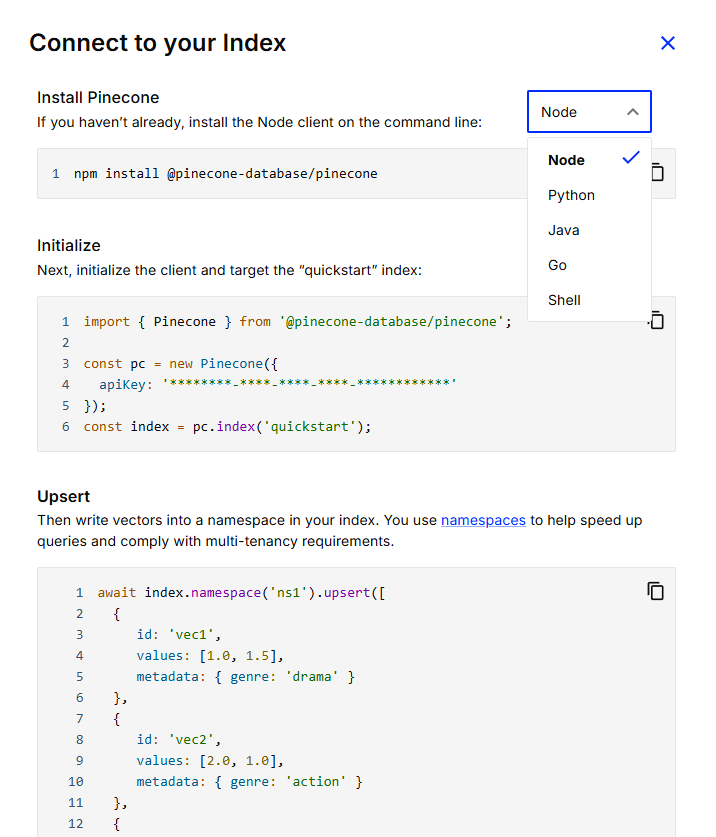Click the import Pinecone code line
This screenshot has width=716, height=837.
297,321
